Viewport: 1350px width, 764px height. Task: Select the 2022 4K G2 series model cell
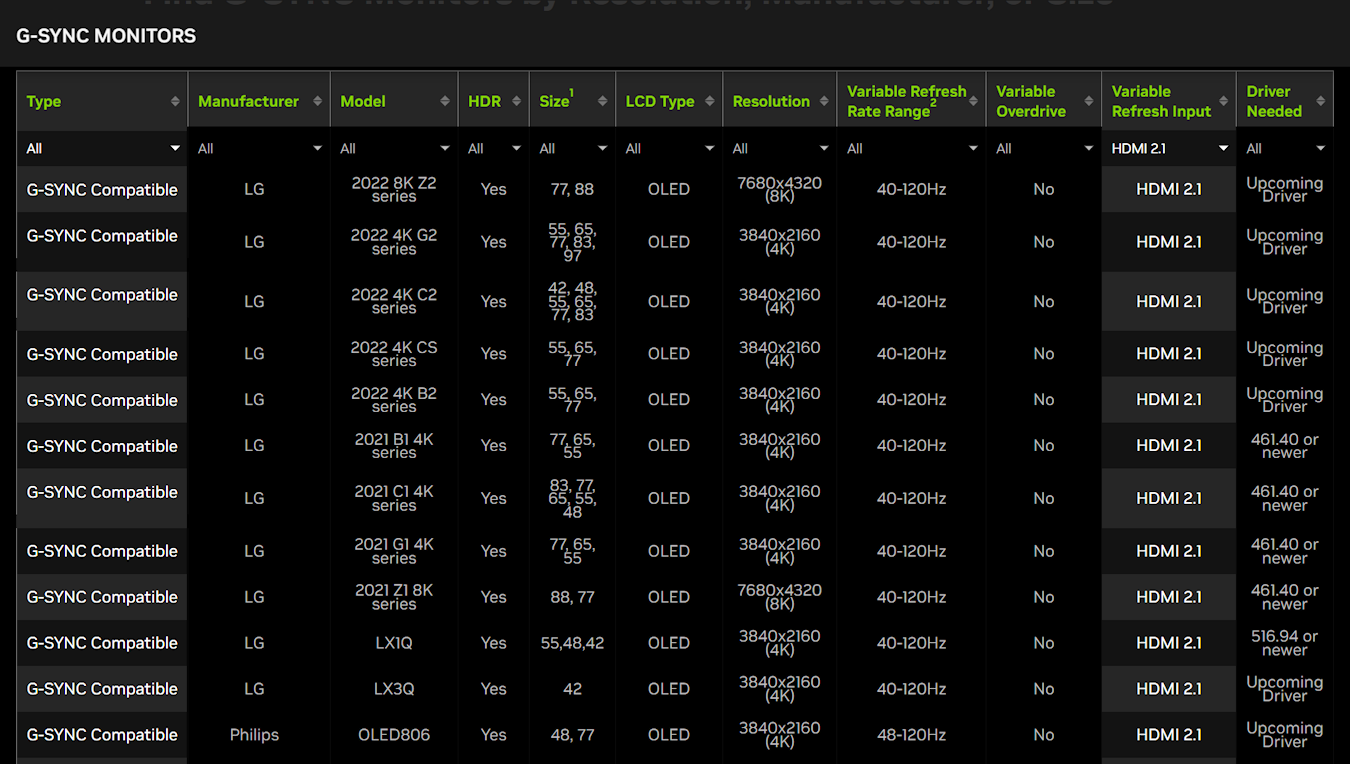394,242
